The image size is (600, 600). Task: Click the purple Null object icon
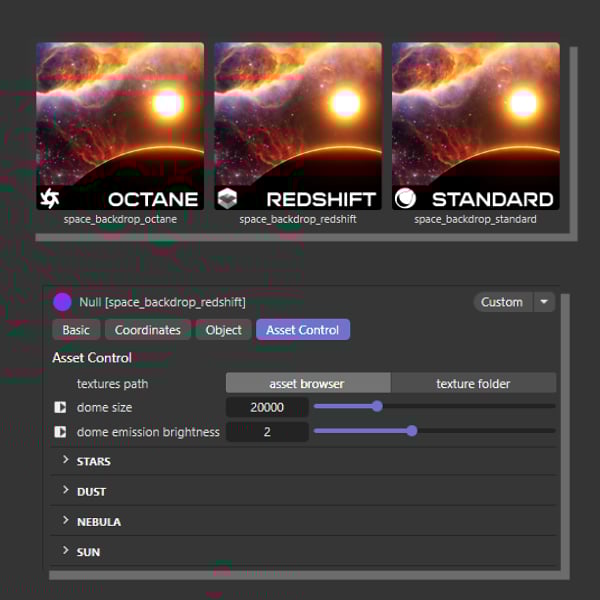pos(62,302)
